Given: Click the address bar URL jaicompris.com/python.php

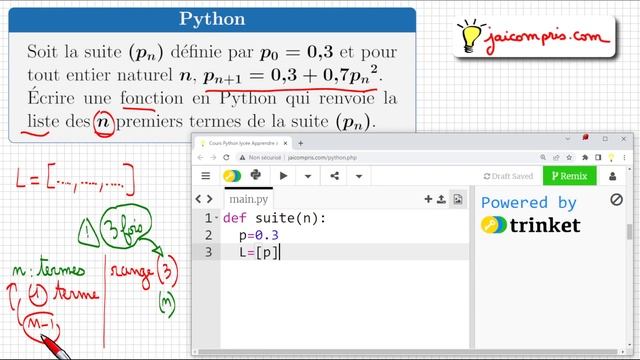Looking at the screenshot, I should [322, 158].
